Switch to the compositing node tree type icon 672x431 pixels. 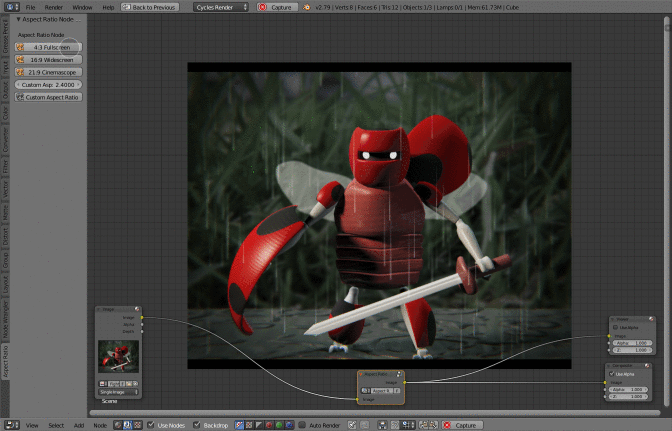click(x=127, y=425)
